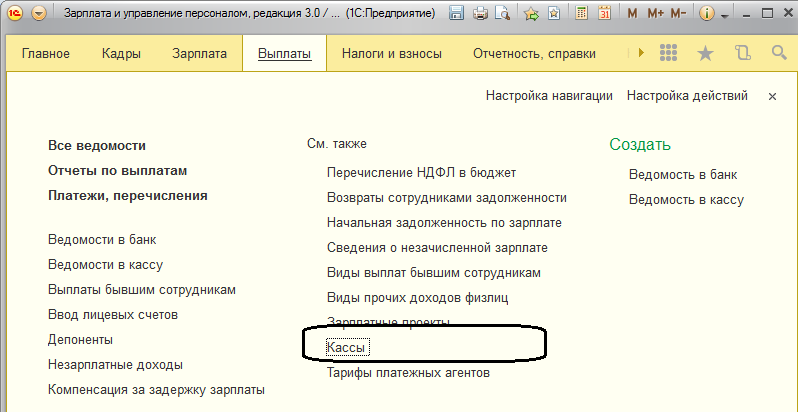Open Ведомости в банк list
798x412 pixels.
point(102,239)
